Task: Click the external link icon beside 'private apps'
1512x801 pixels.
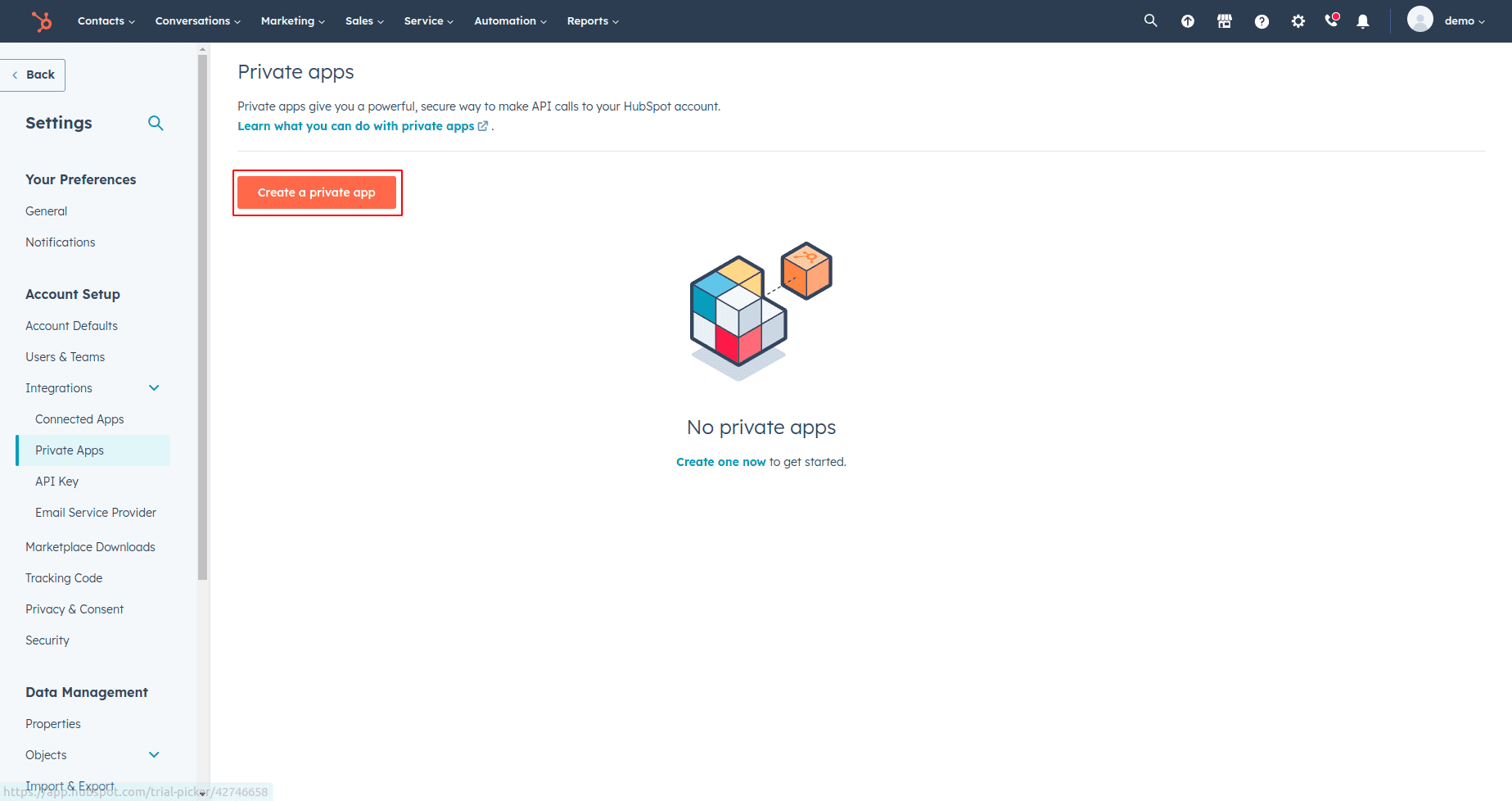Action: 483,126
